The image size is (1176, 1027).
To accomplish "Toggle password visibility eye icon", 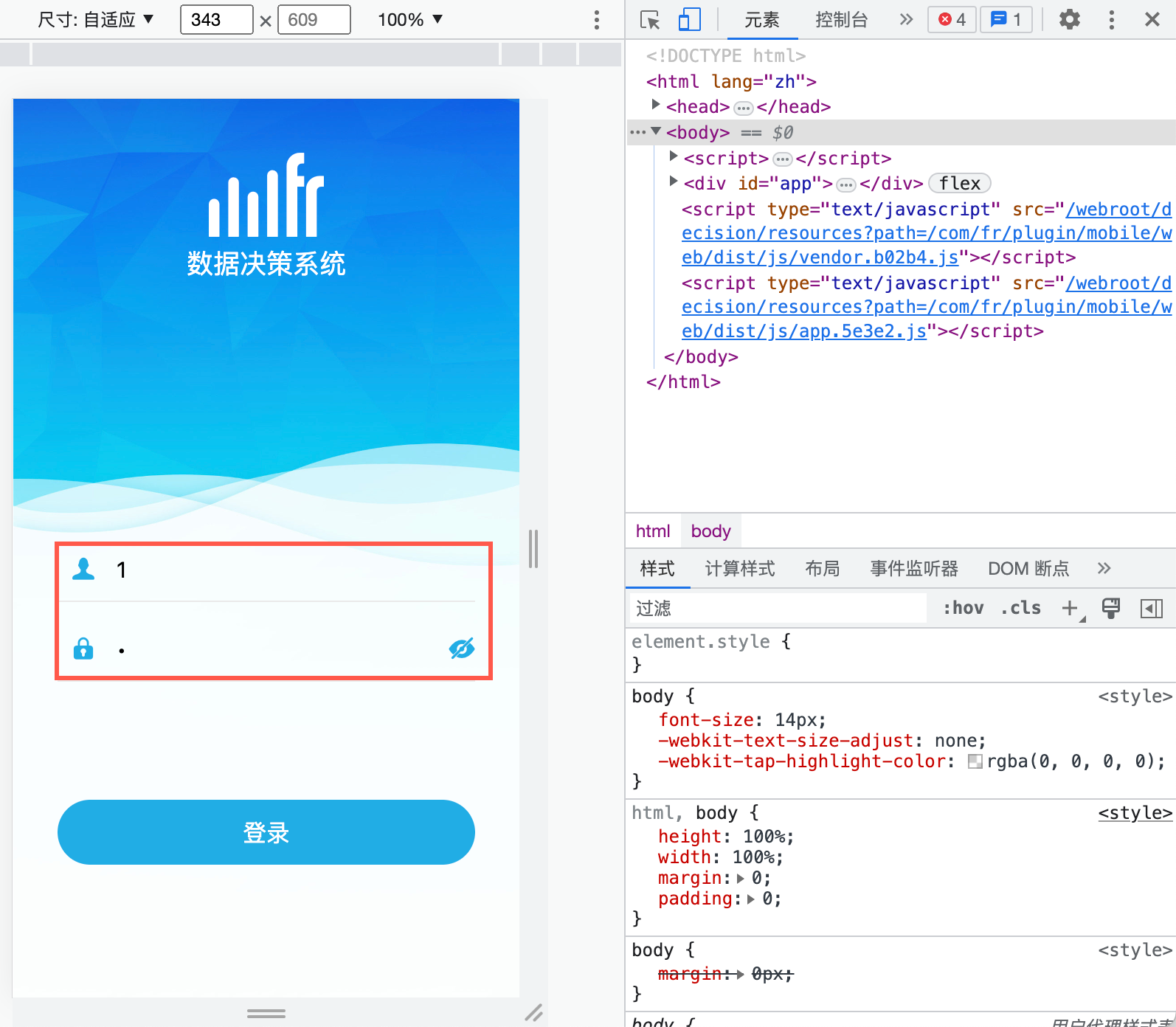I will (462, 649).
